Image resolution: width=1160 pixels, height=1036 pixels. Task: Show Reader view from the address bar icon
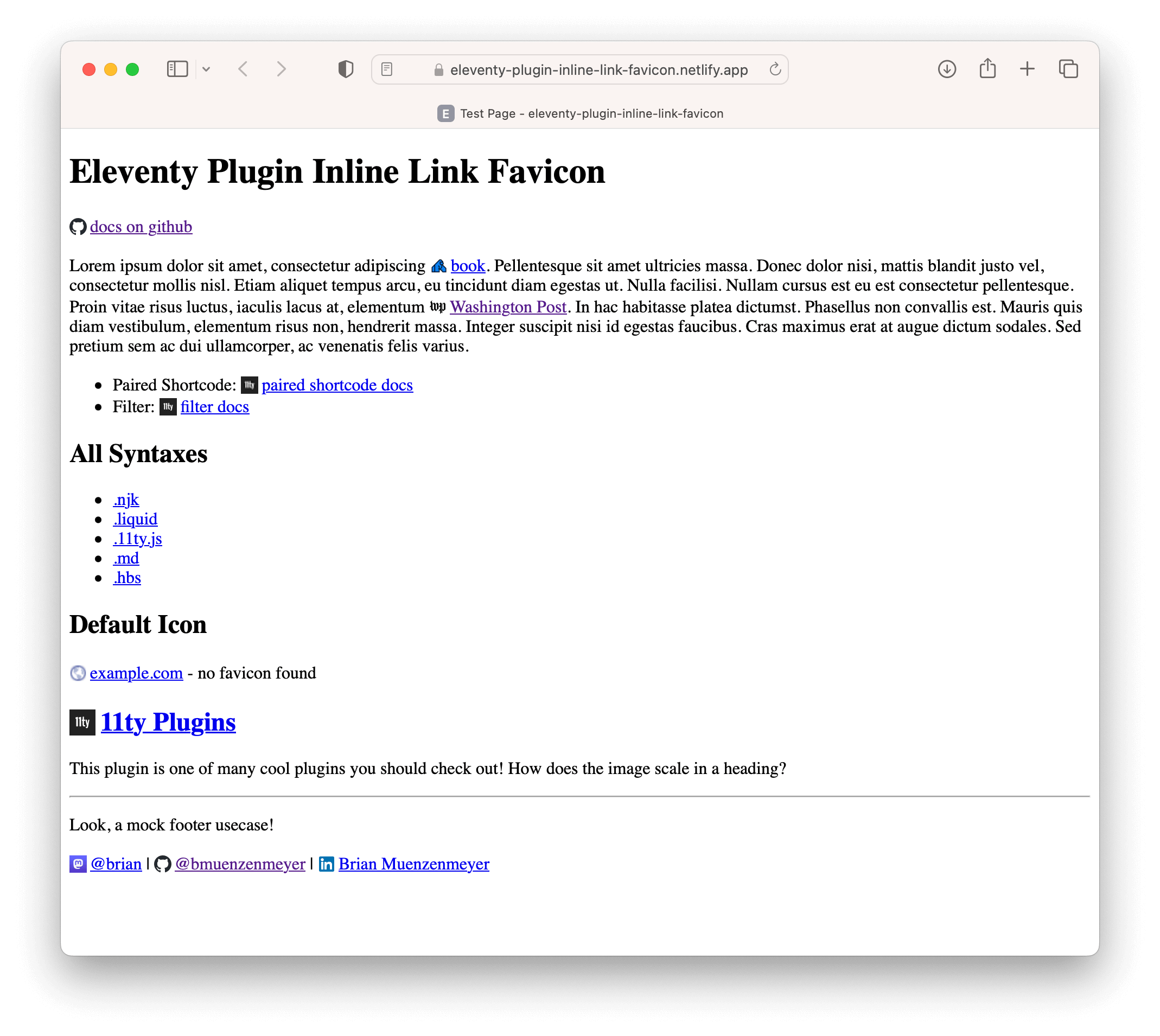pyautogui.click(x=387, y=69)
